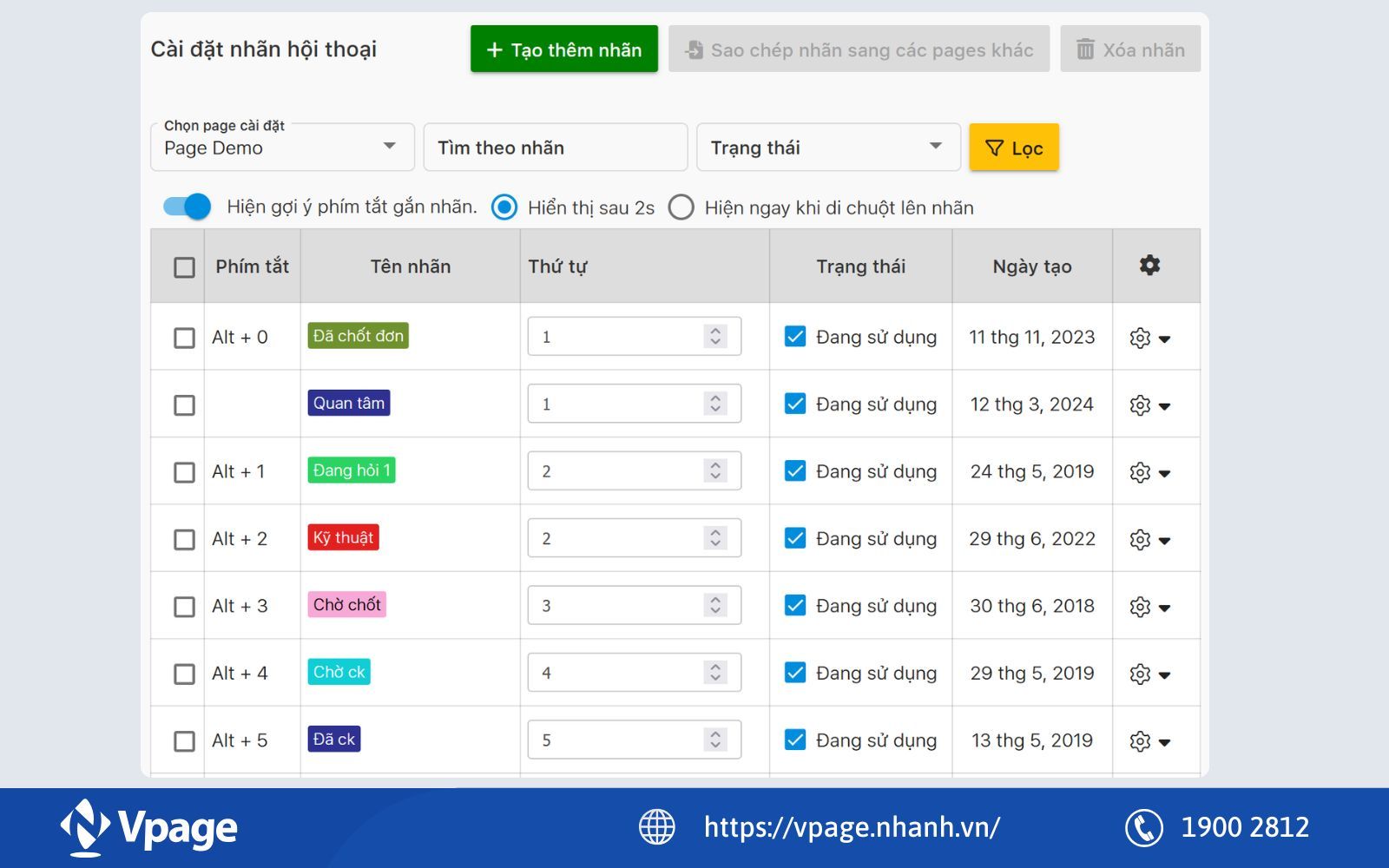
Task: Click the Ngày tạo column header
Action: point(1032,266)
